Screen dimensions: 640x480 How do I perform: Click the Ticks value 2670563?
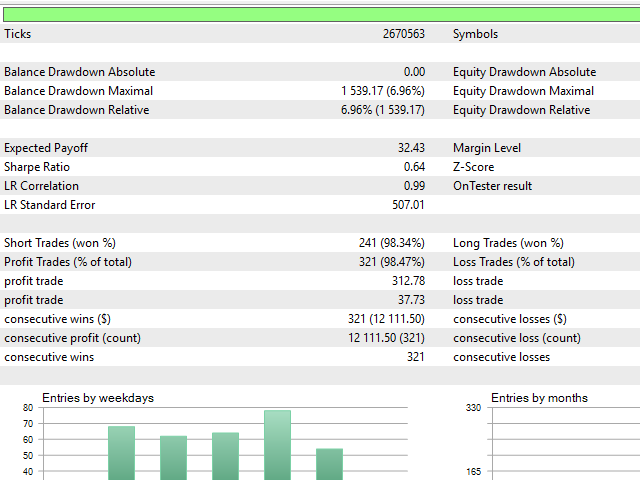click(x=403, y=34)
